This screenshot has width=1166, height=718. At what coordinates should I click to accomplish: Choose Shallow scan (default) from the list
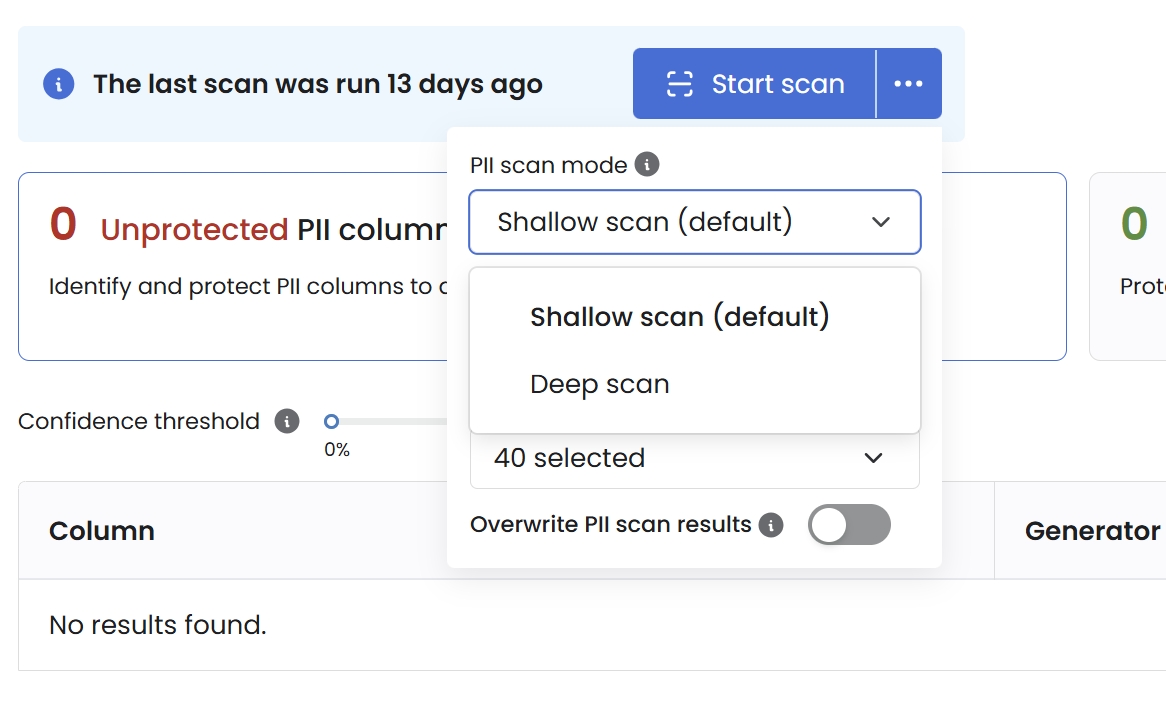pyautogui.click(x=680, y=317)
